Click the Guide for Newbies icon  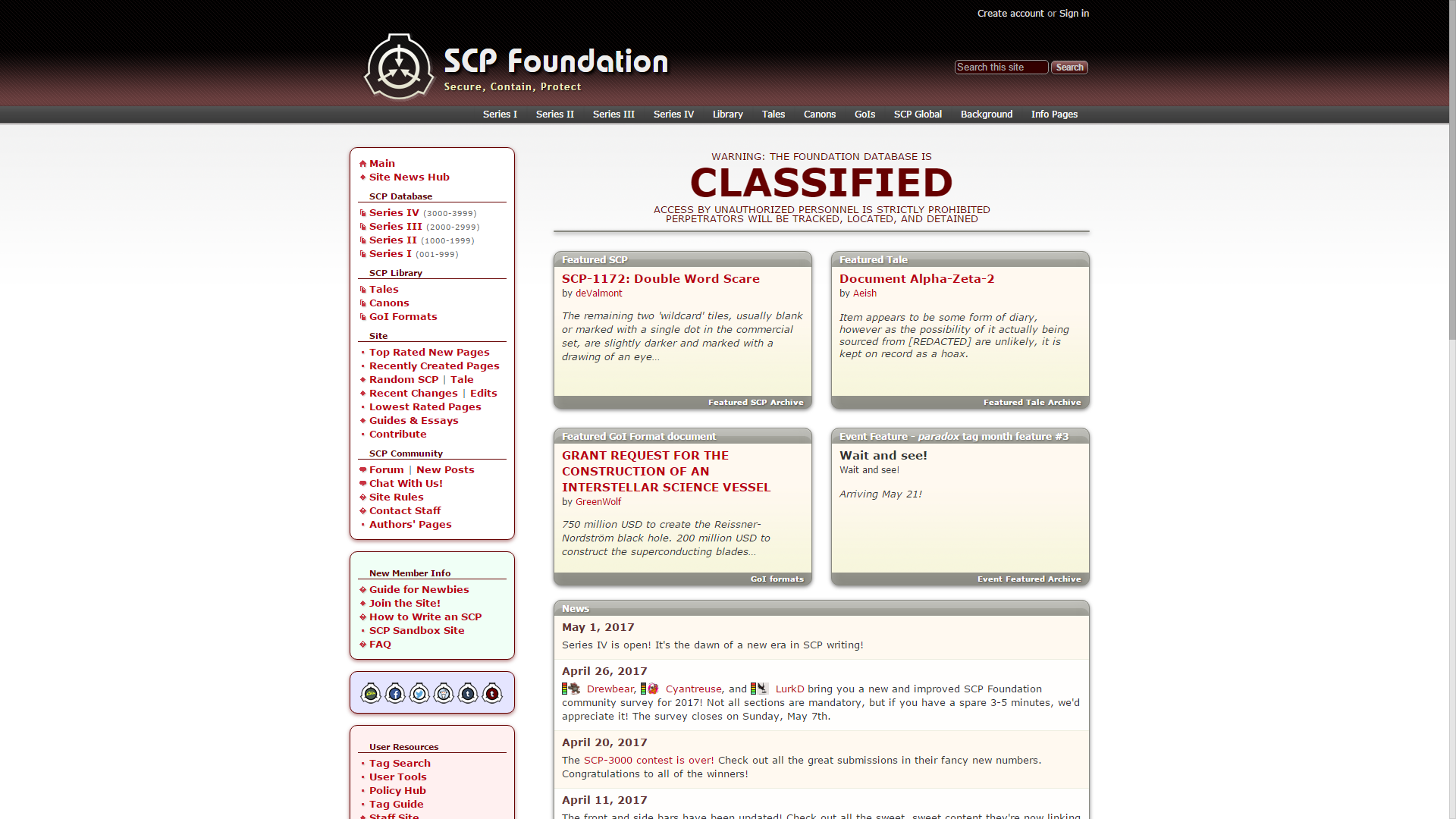pyautogui.click(x=362, y=589)
